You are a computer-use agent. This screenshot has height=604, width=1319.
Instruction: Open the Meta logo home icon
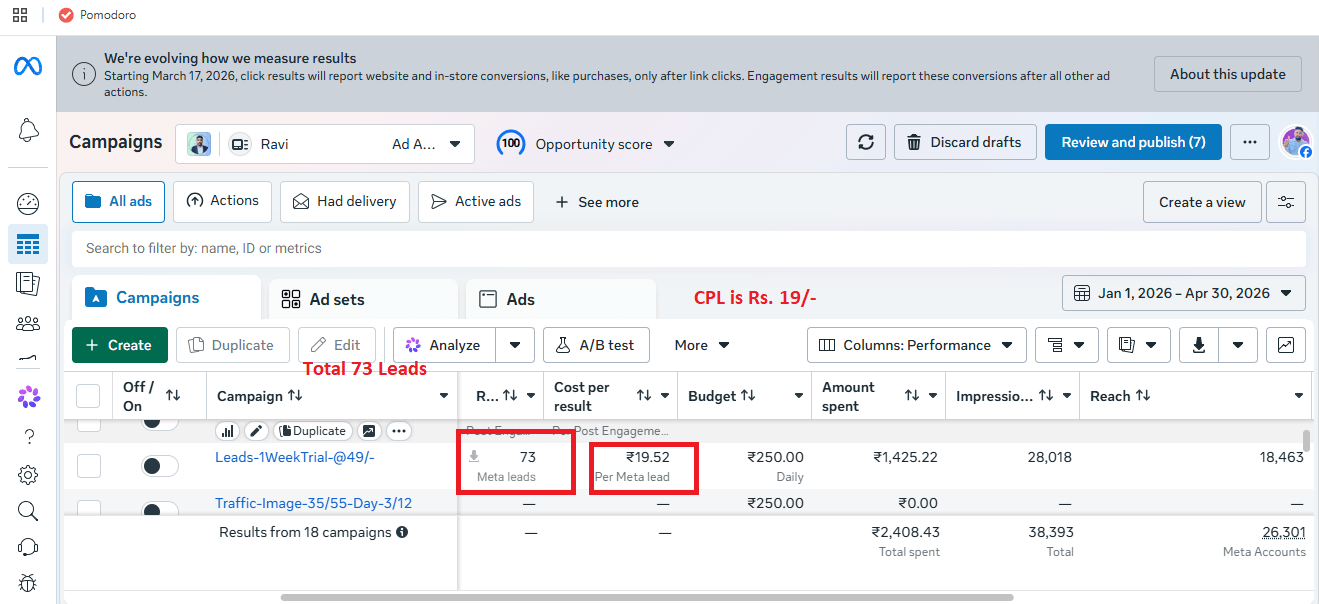[28, 67]
